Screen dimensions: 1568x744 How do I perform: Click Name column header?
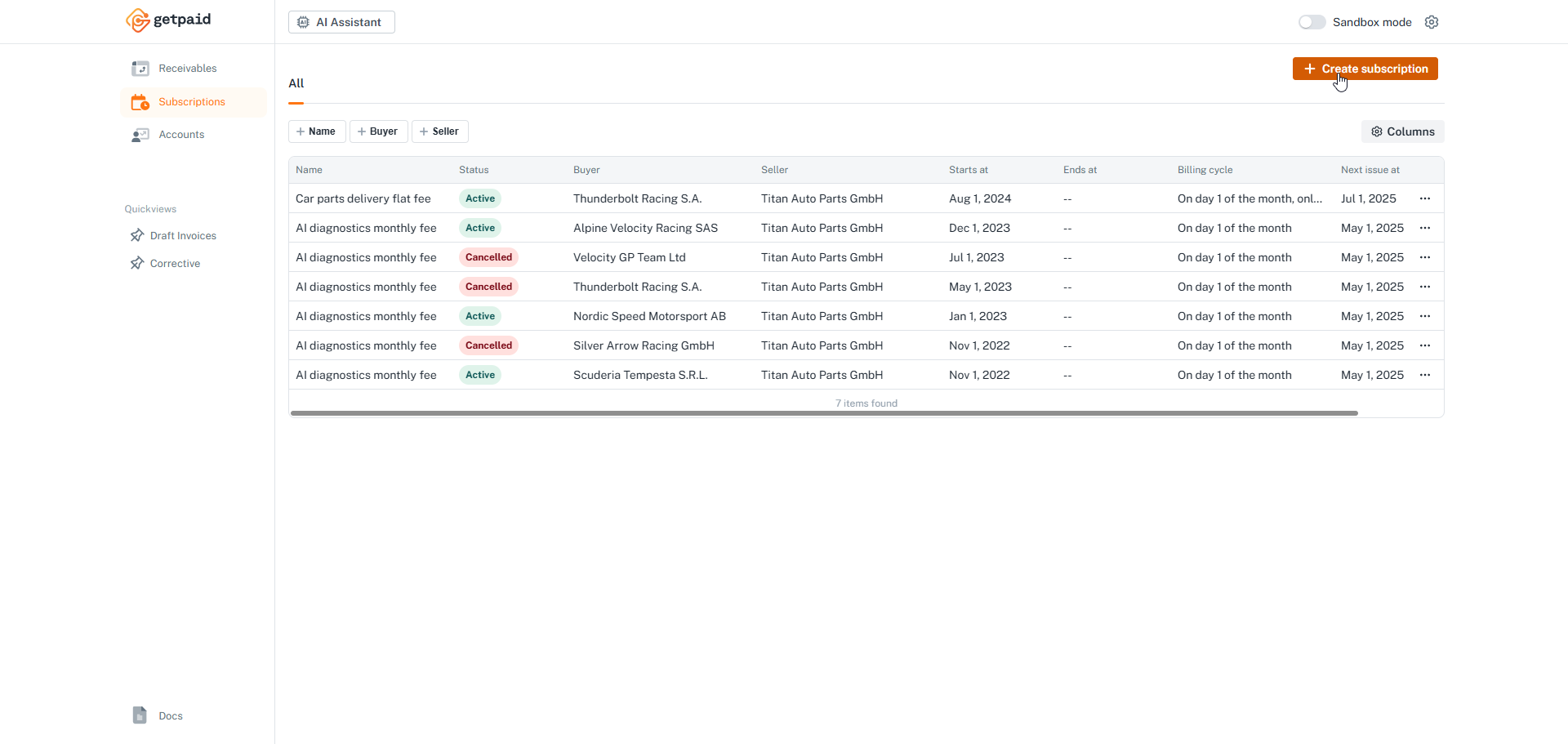[309, 170]
